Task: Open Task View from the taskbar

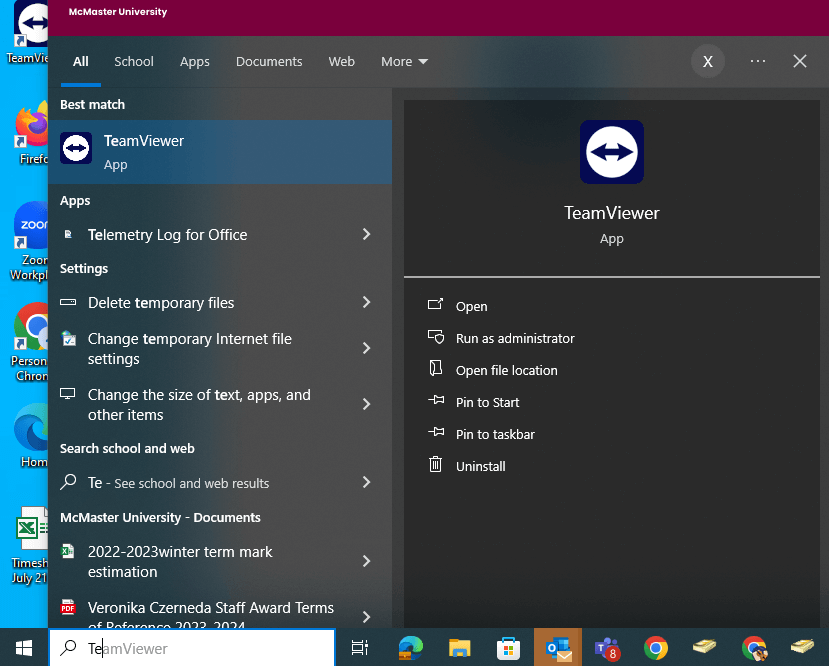Action: [x=360, y=648]
